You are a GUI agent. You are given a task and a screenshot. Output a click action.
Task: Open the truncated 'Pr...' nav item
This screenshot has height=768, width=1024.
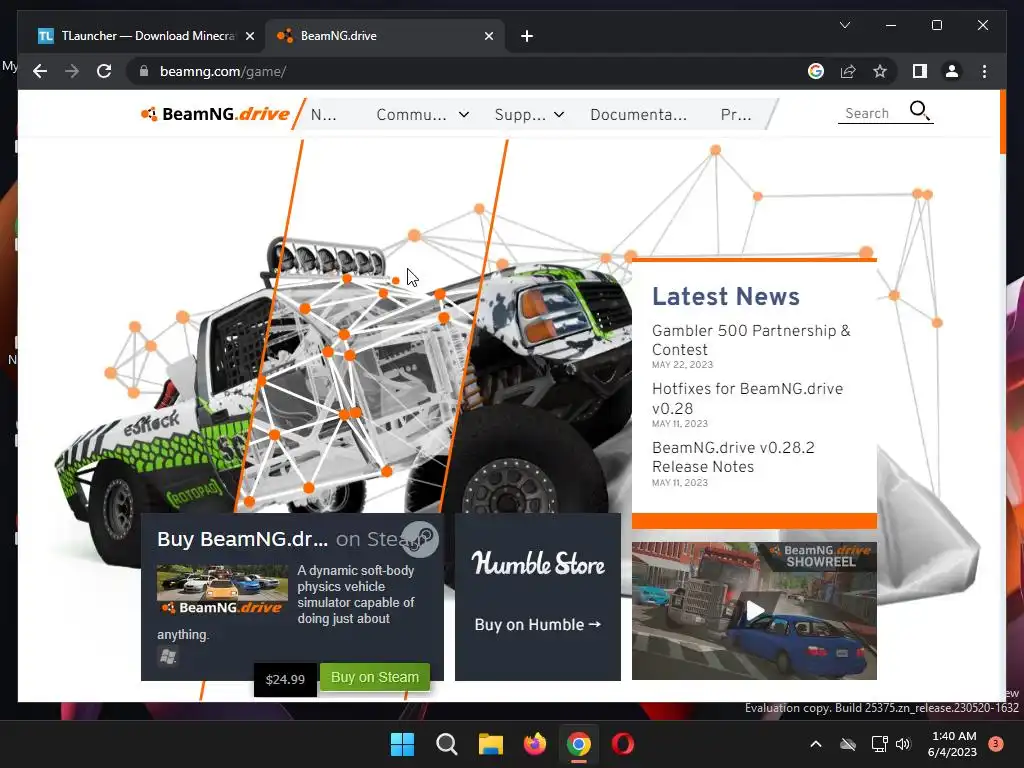pos(735,115)
